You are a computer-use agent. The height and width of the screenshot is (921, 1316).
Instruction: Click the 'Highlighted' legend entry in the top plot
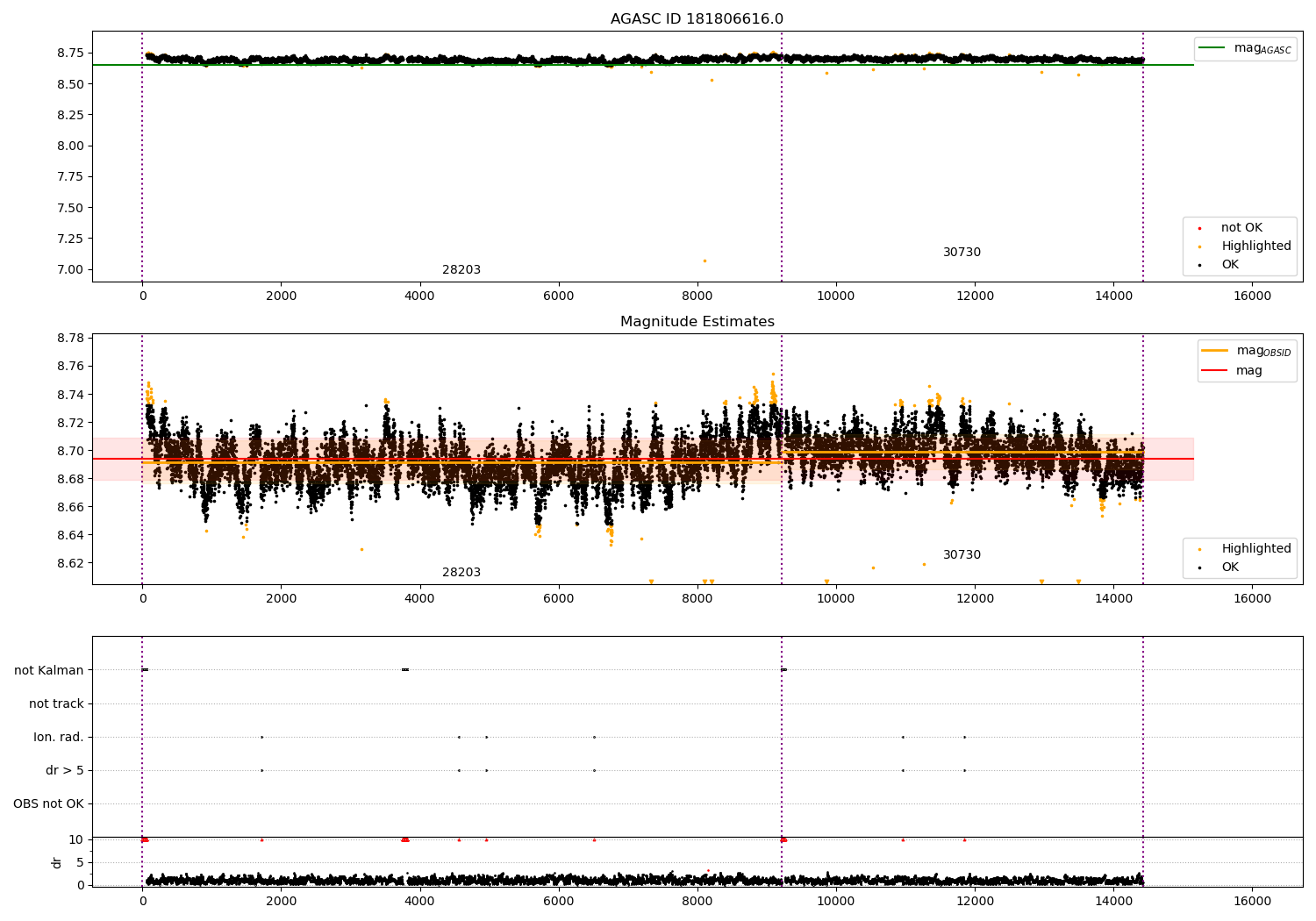[x=1244, y=246]
